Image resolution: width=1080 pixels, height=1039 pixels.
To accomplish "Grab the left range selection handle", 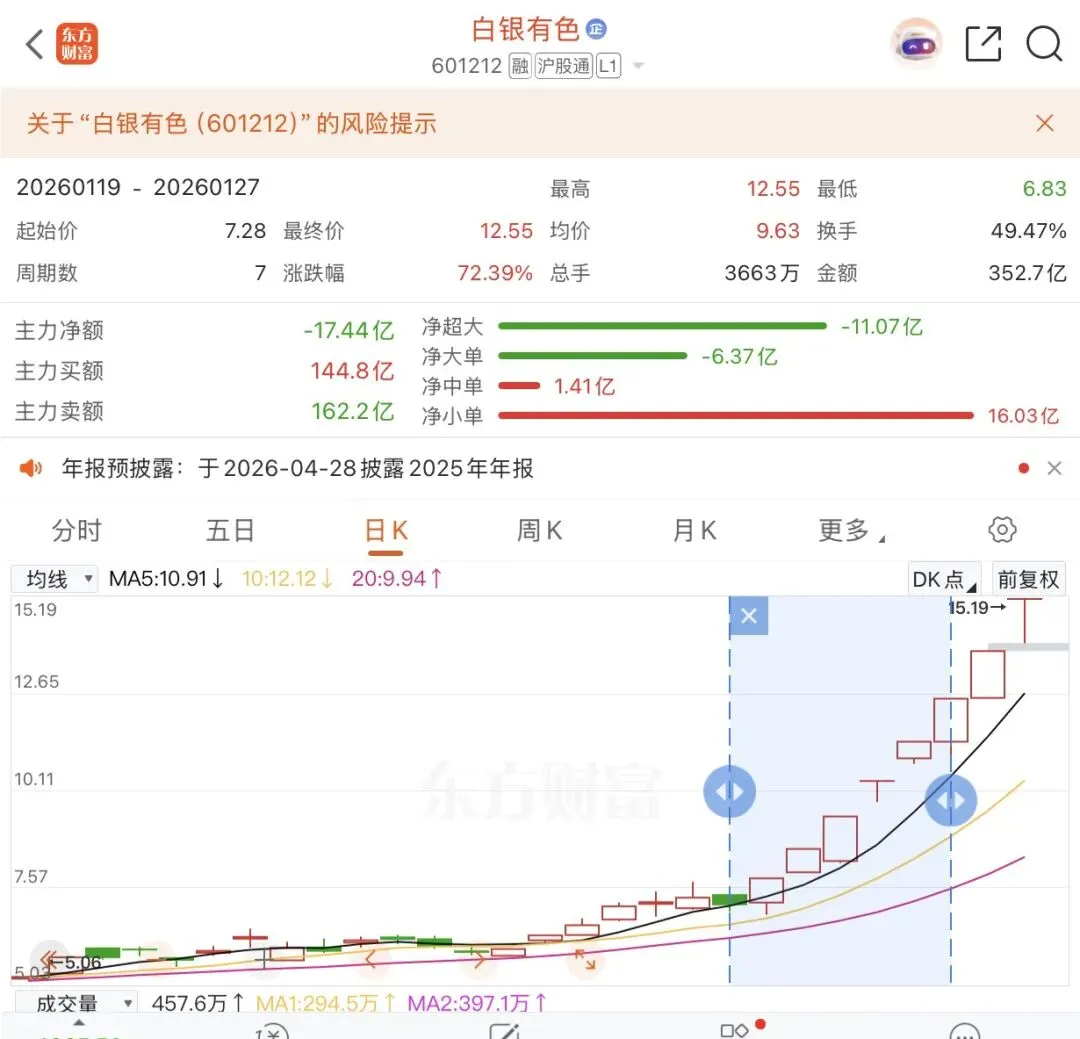I will coord(729,792).
